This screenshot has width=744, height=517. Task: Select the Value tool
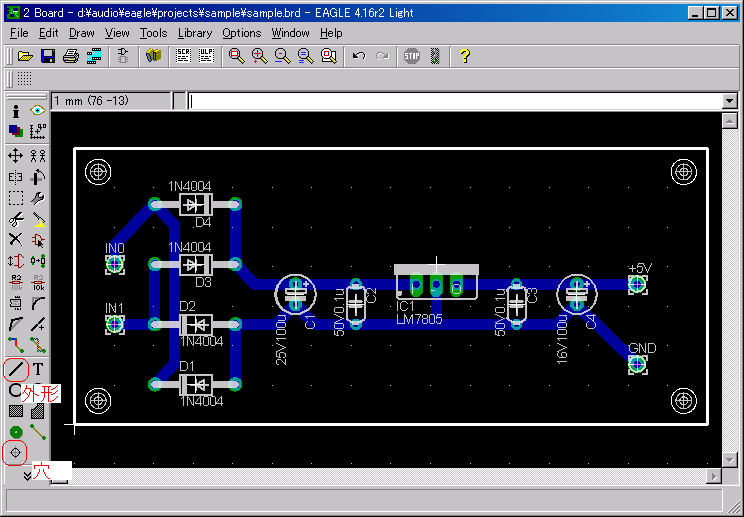coord(37,282)
